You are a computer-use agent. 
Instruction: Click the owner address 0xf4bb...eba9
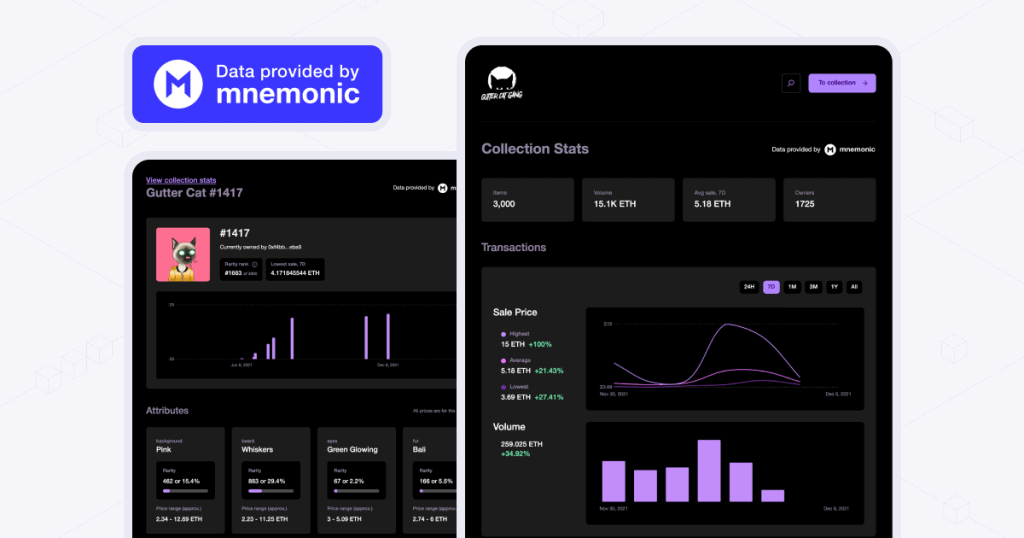(x=285, y=247)
